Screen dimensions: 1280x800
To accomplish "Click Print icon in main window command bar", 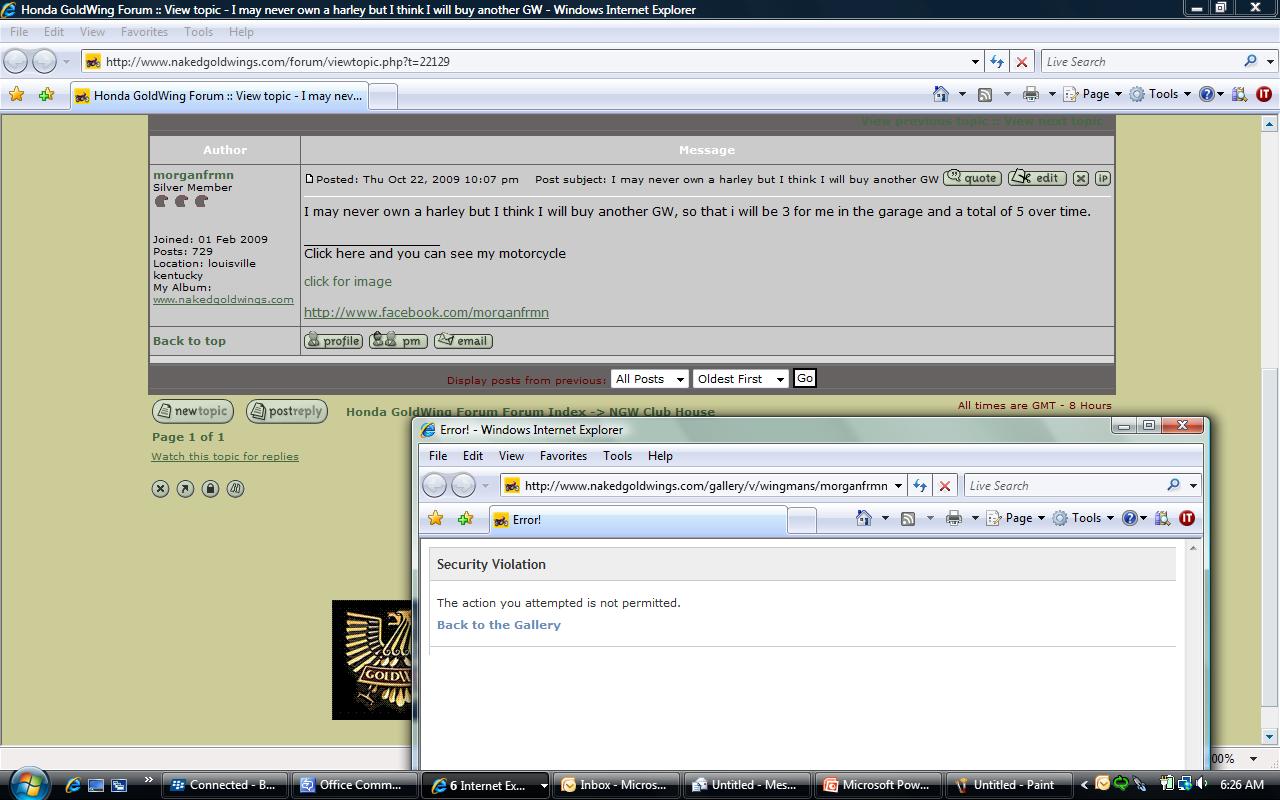I will pos(1031,94).
